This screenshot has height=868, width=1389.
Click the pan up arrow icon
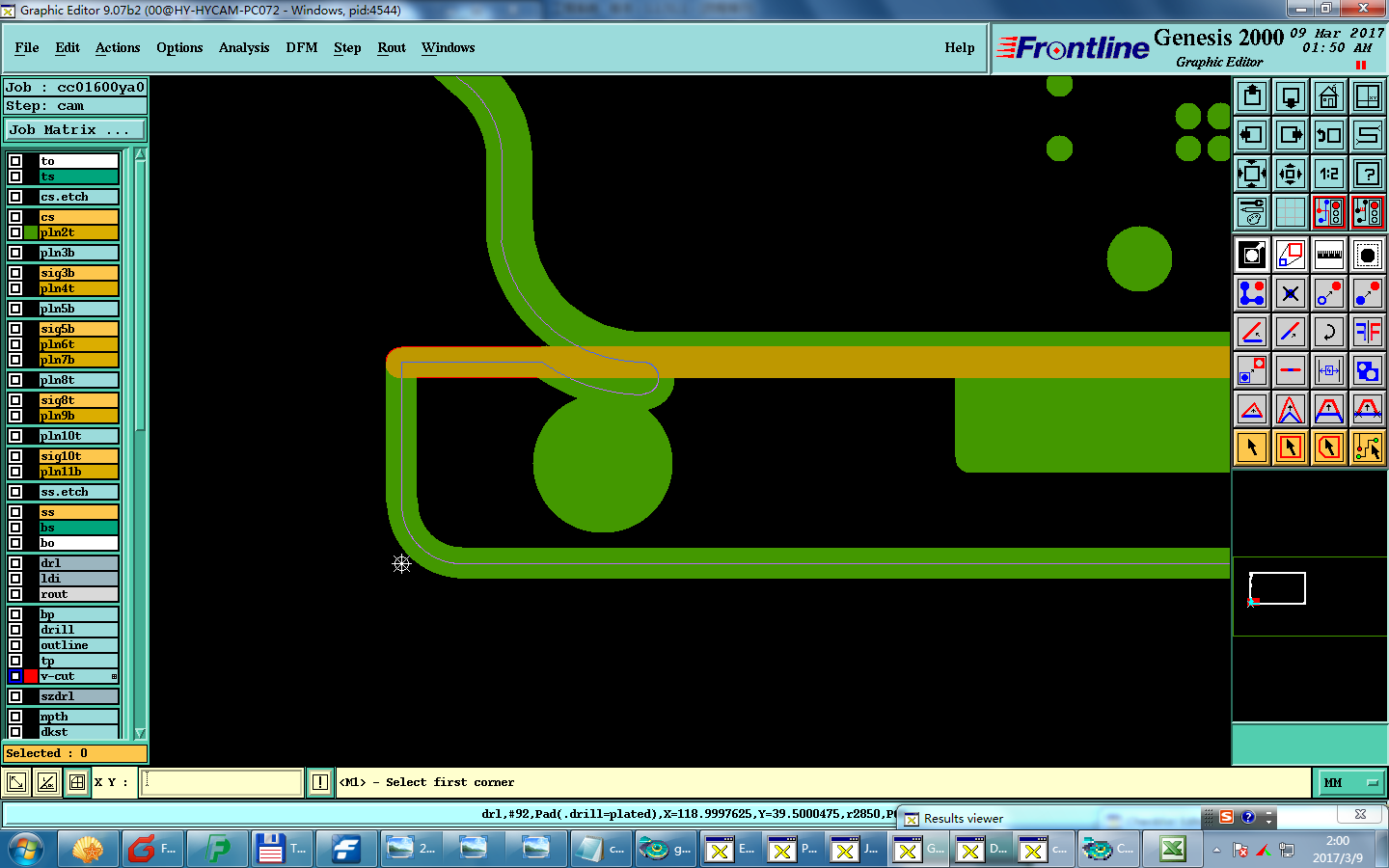pyautogui.click(x=1252, y=96)
